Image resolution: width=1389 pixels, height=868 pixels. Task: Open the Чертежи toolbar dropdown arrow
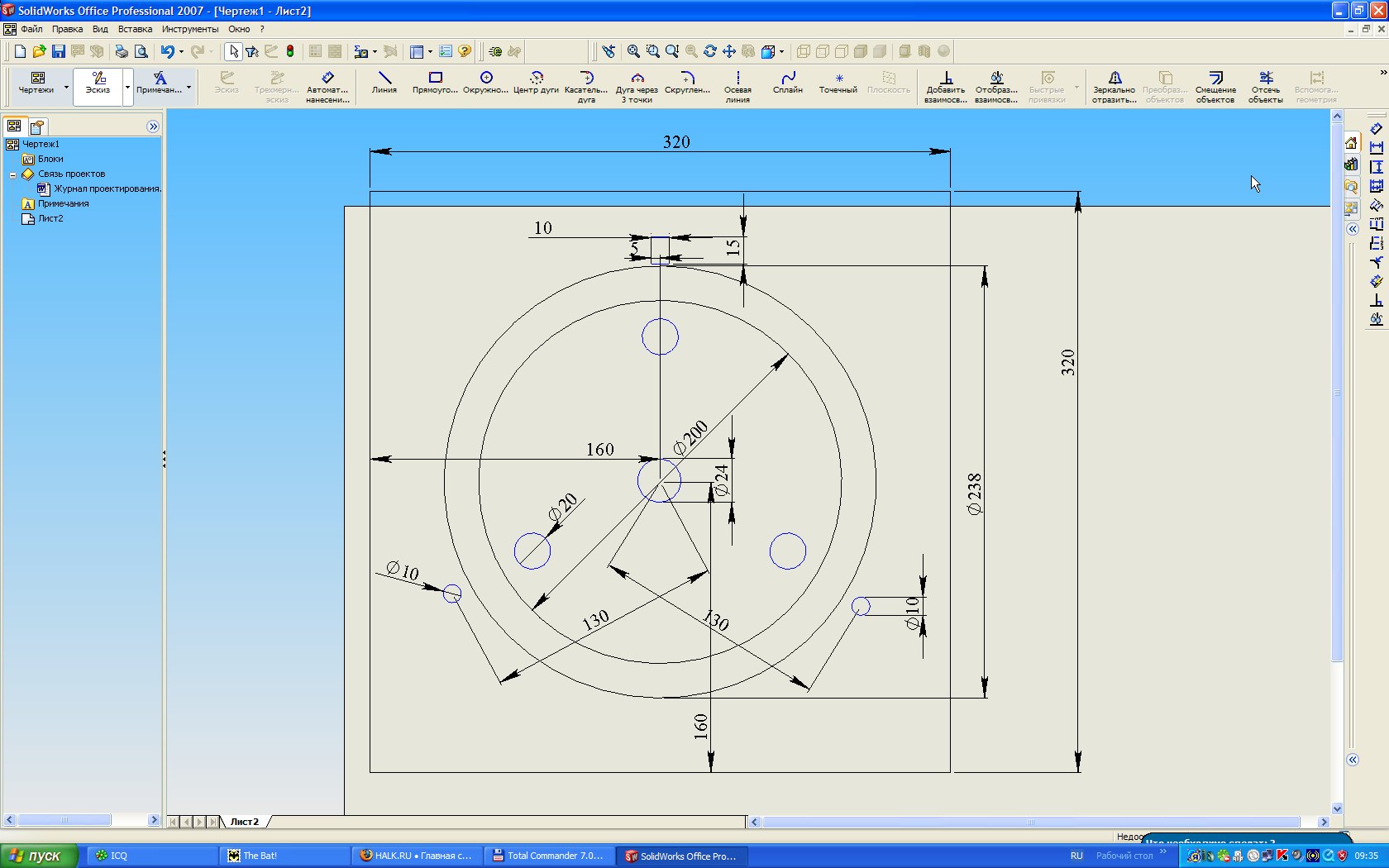point(66,87)
